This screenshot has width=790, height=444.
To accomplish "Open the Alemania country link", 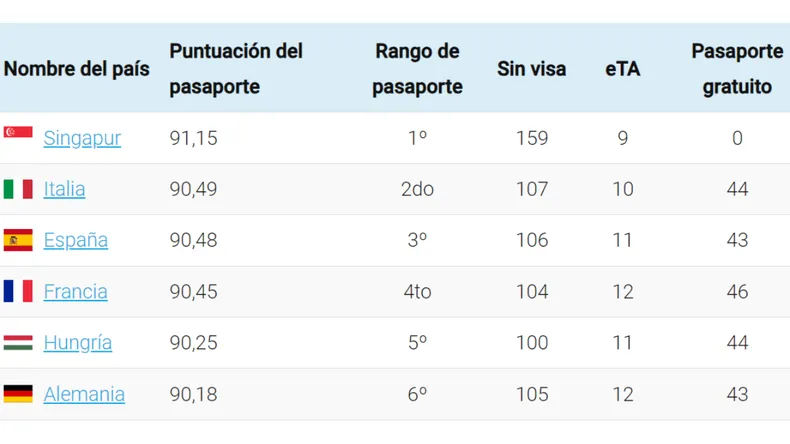I will tap(84, 394).
